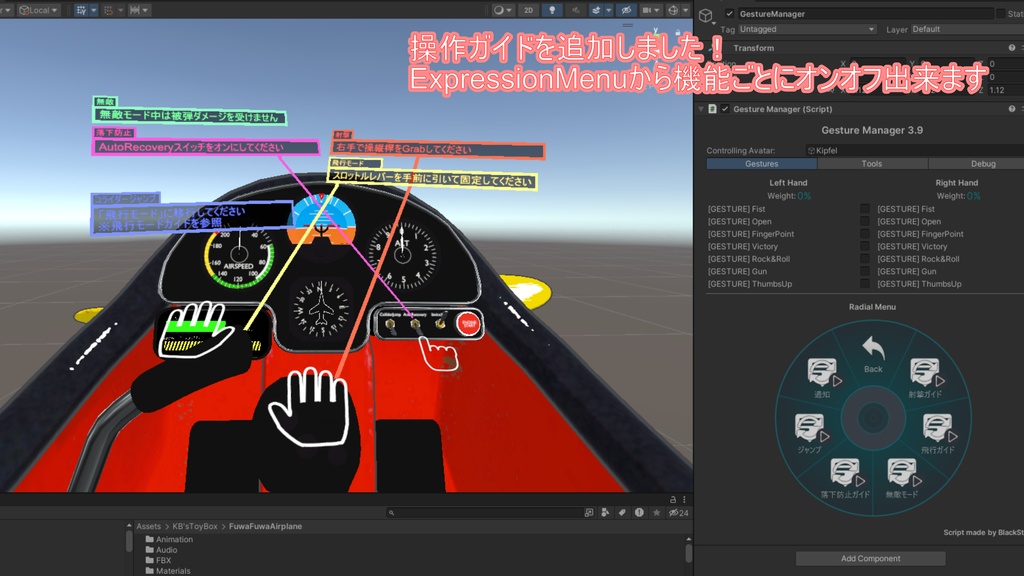1024x576 pixels.
Task: Select 射撃ガイド item in Radial Menu
Action: tap(925, 377)
